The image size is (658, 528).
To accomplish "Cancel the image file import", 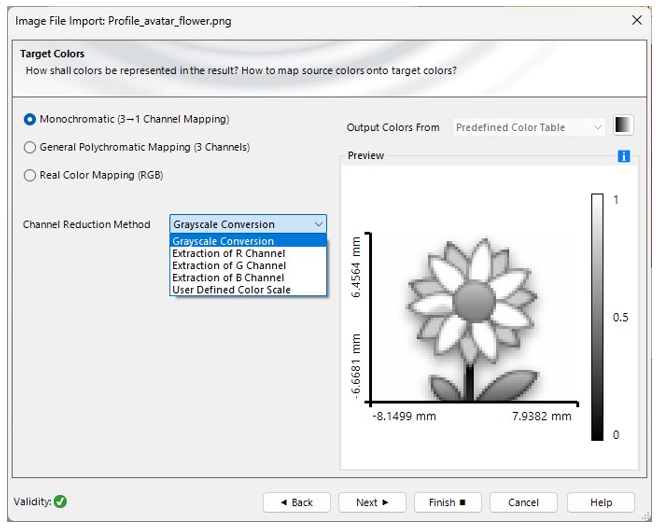I will [523, 502].
